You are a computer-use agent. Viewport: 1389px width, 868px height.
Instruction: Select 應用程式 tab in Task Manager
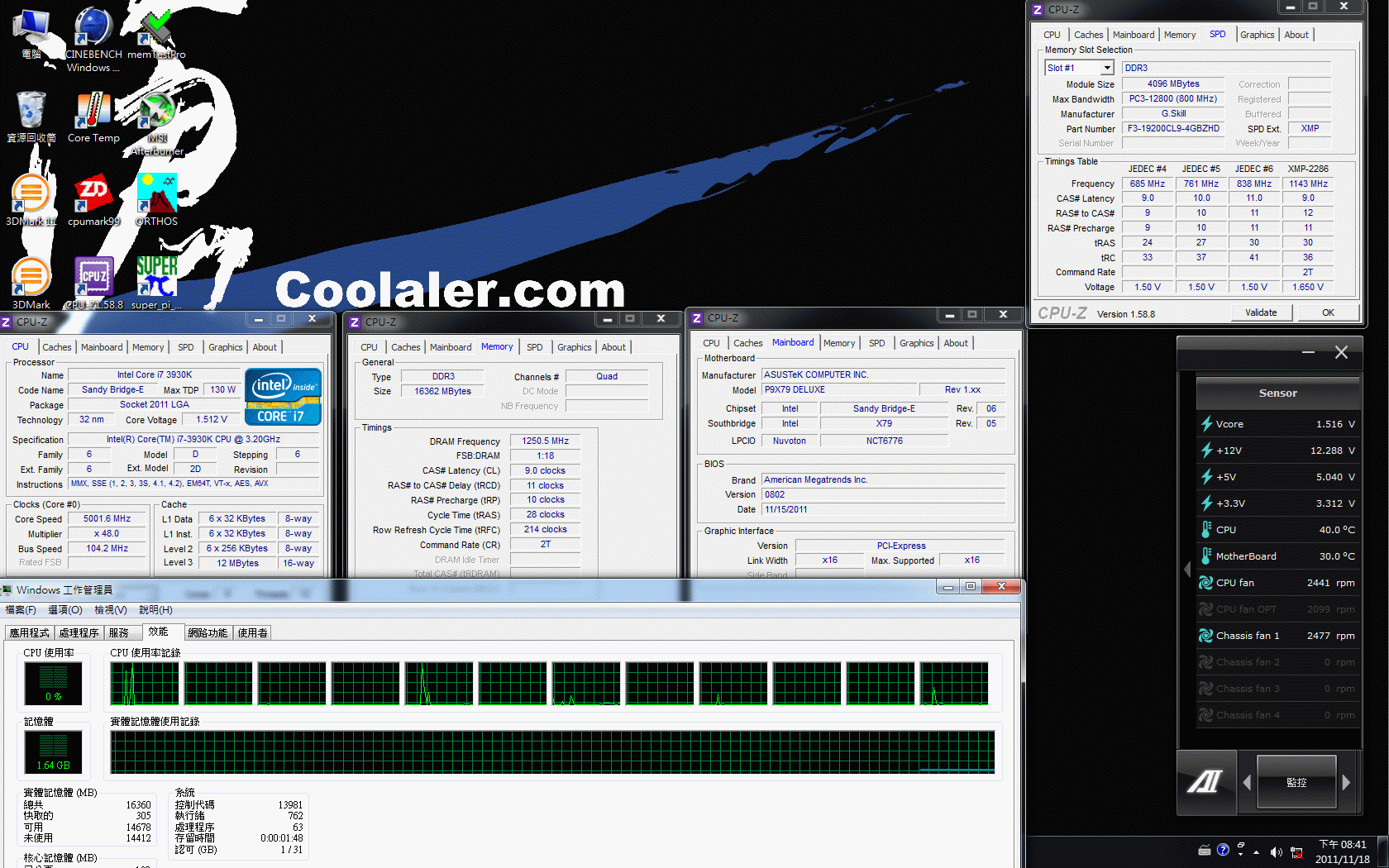pos(30,633)
